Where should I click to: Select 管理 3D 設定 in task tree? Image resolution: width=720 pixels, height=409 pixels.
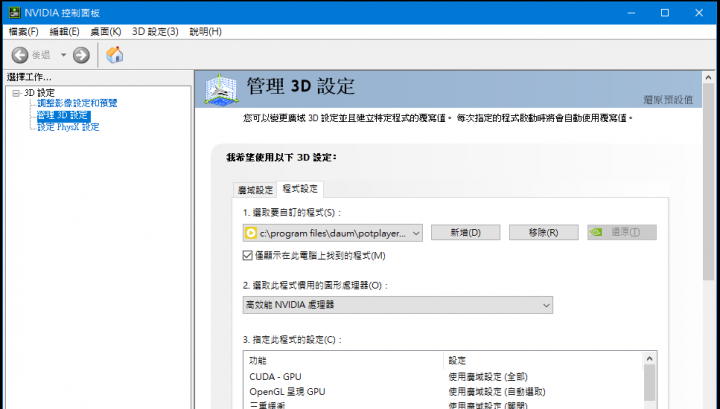pos(63,115)
